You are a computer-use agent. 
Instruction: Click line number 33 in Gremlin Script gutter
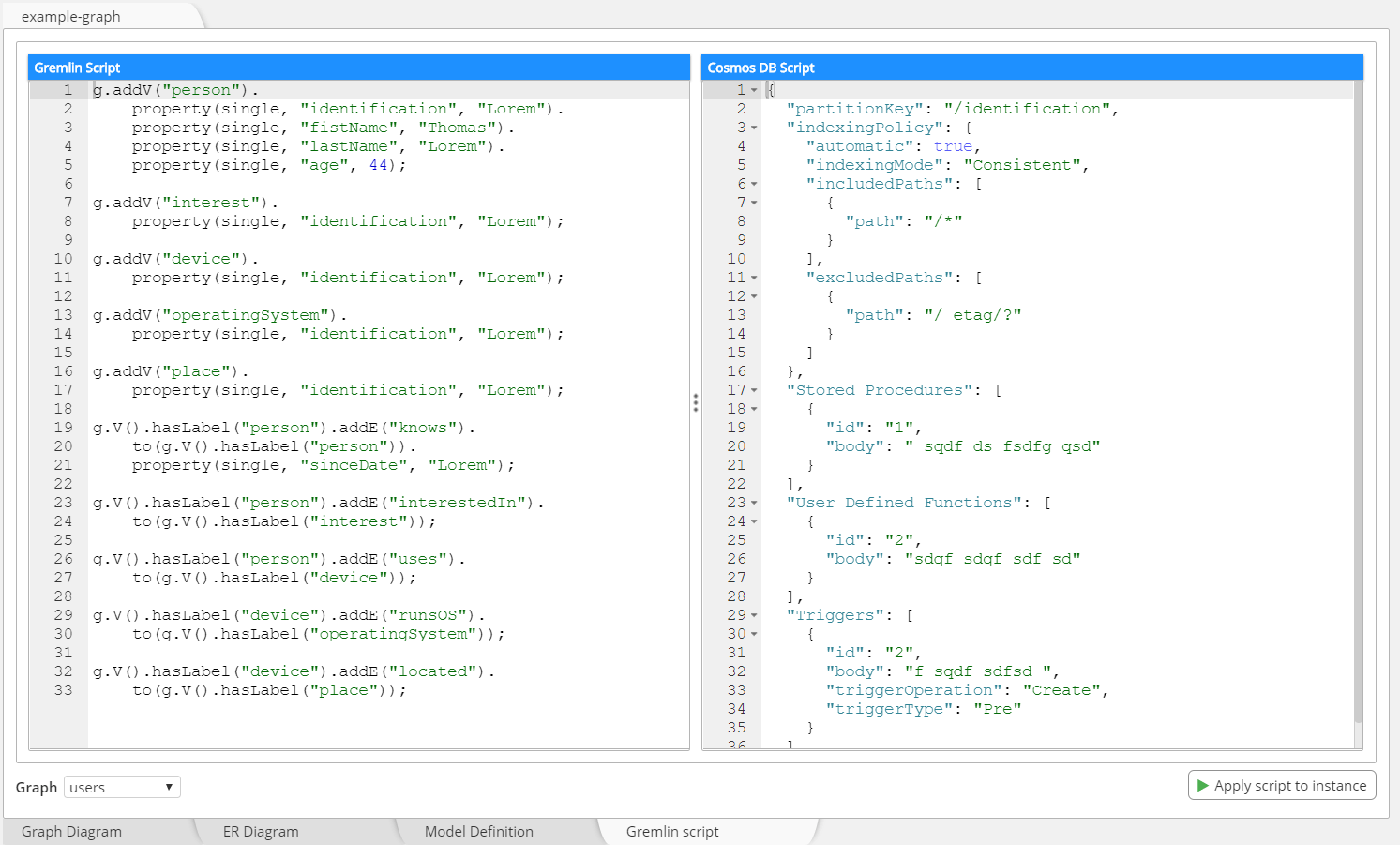pos(63,690)
